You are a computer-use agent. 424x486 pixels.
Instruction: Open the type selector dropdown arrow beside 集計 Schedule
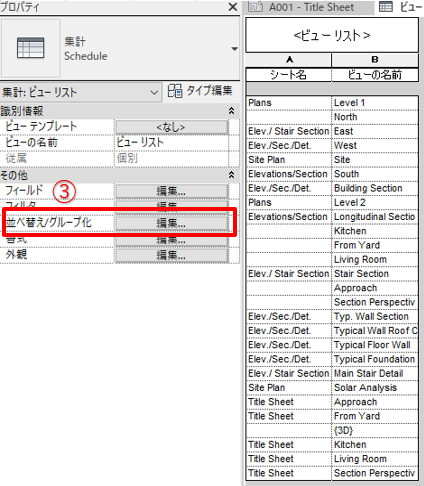click(x=235, y=49)
